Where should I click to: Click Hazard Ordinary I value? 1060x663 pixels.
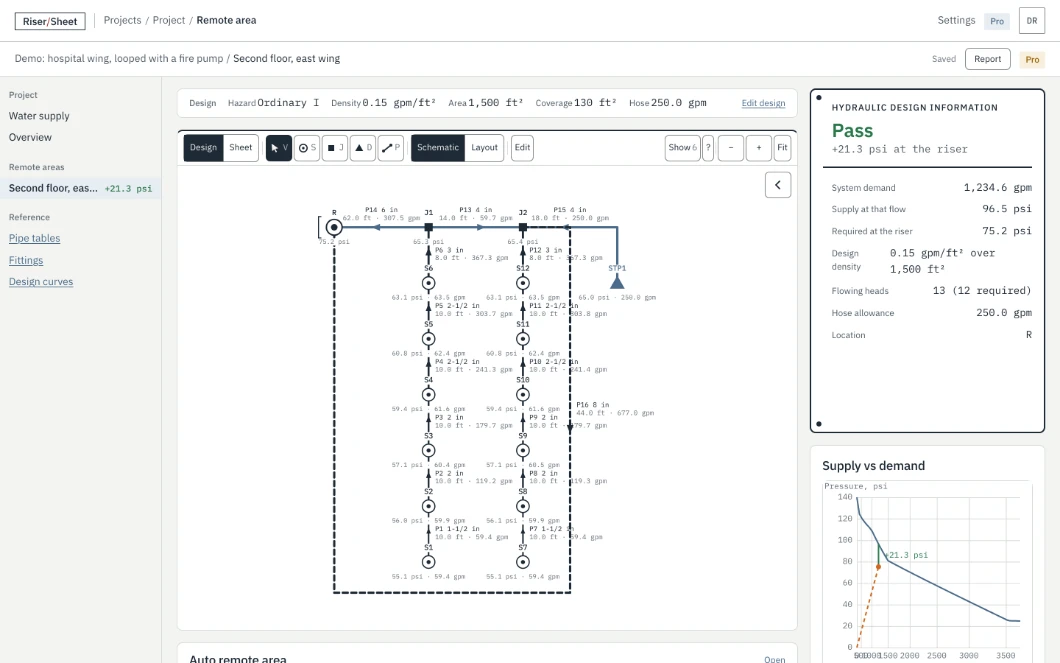click(287, 103)
